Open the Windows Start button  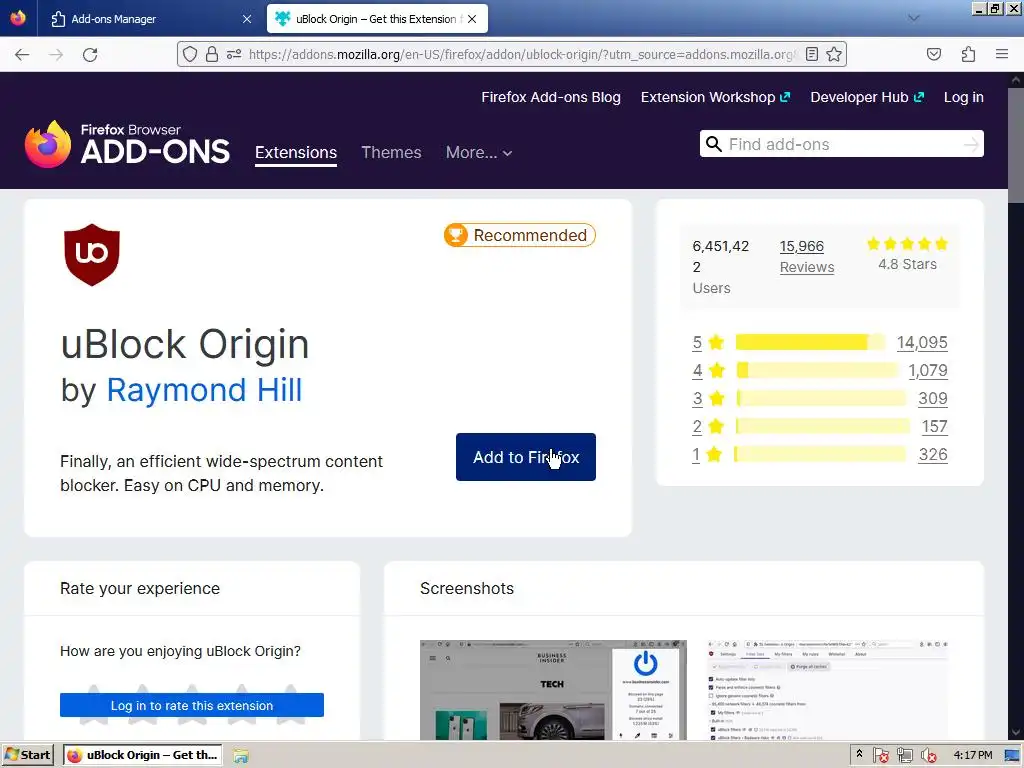[x=27, y=755]
